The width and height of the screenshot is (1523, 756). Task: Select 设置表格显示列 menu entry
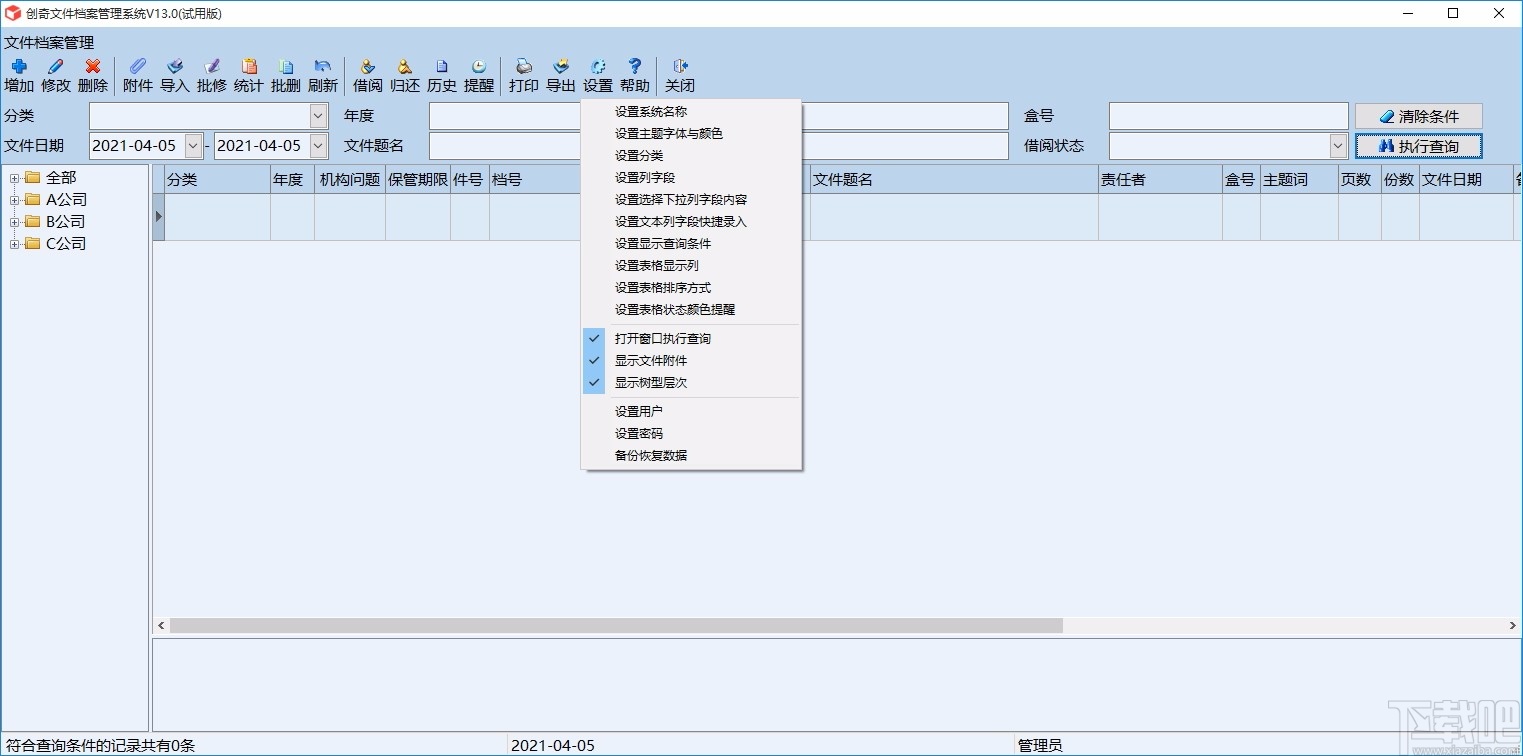[691, 266]
